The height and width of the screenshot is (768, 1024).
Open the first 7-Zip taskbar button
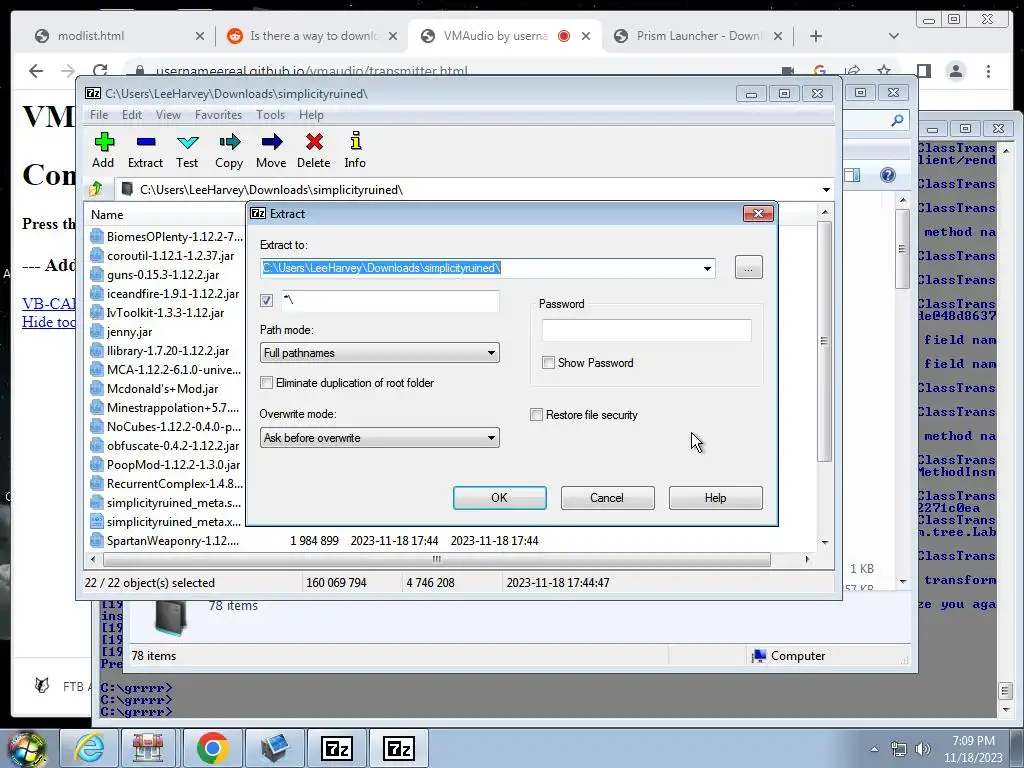337,748
